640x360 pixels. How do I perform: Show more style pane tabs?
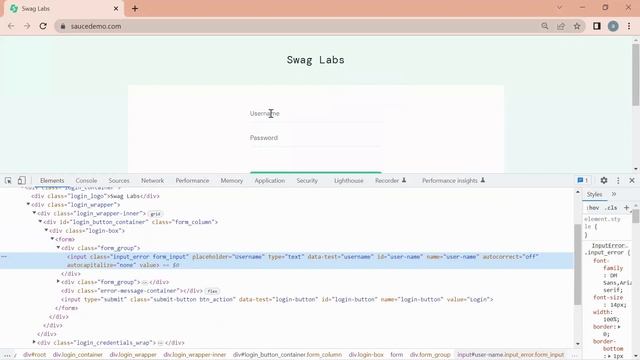pos(613,194)
